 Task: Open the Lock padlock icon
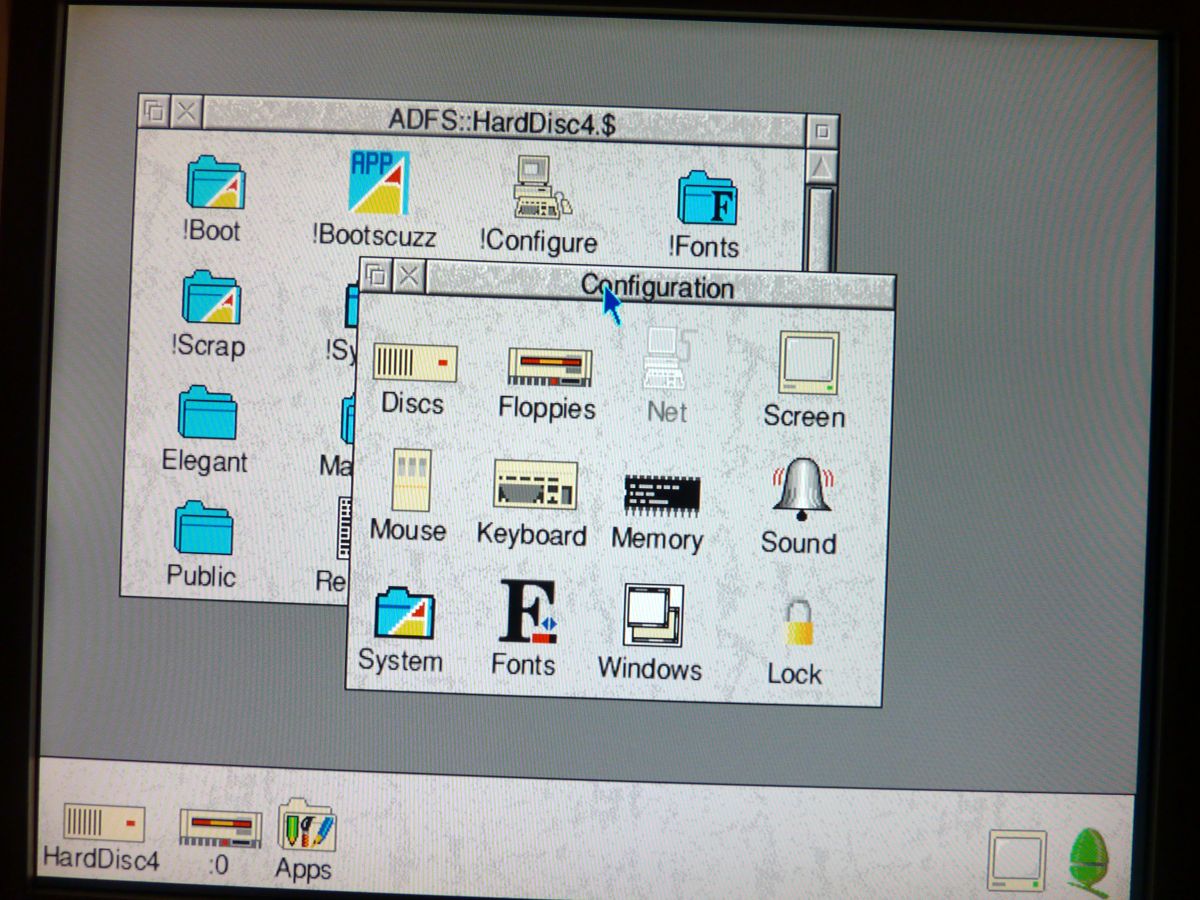pyautogui.click(x=797, y=624)
